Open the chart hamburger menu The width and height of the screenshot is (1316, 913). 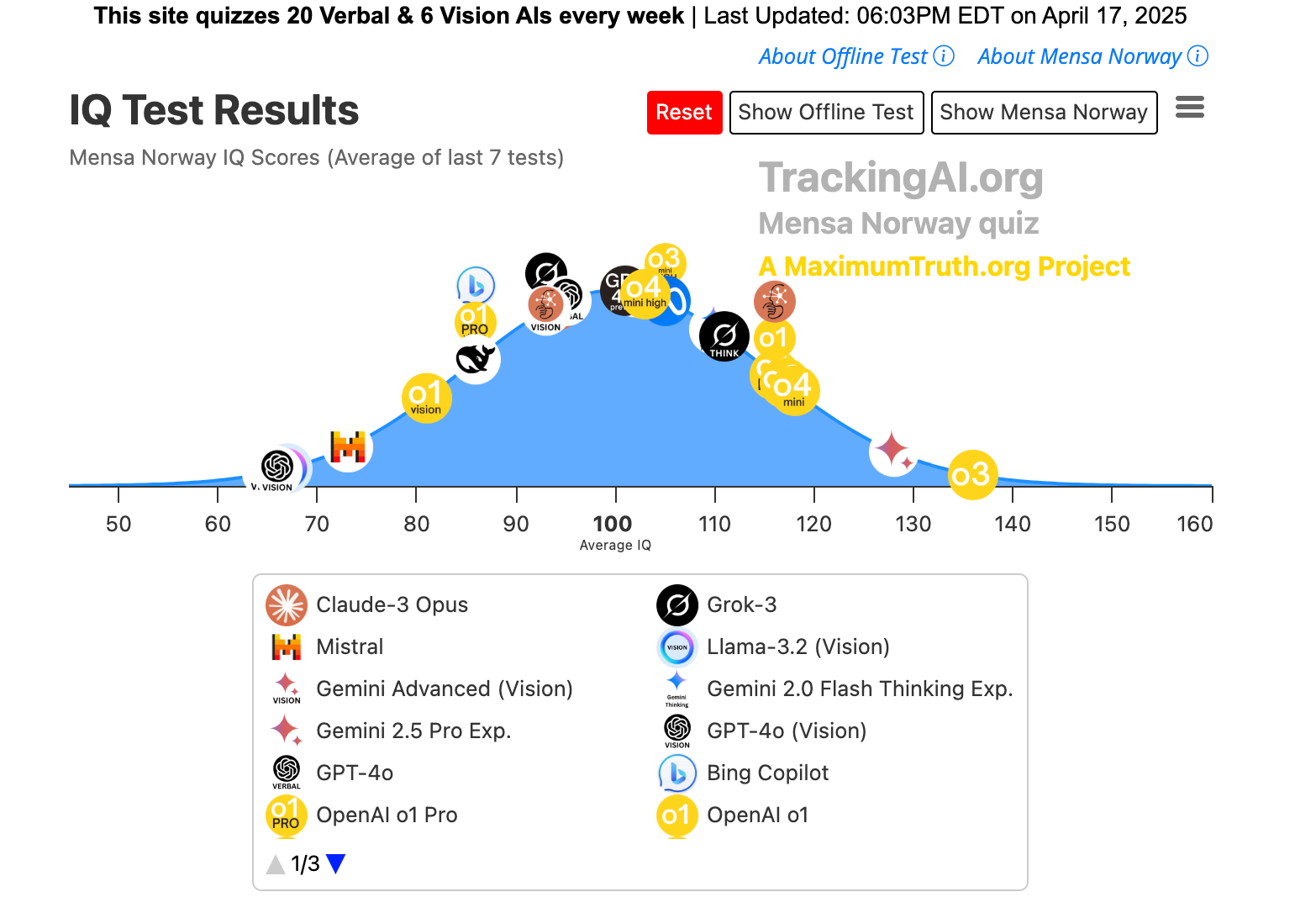click(1189, 108)
